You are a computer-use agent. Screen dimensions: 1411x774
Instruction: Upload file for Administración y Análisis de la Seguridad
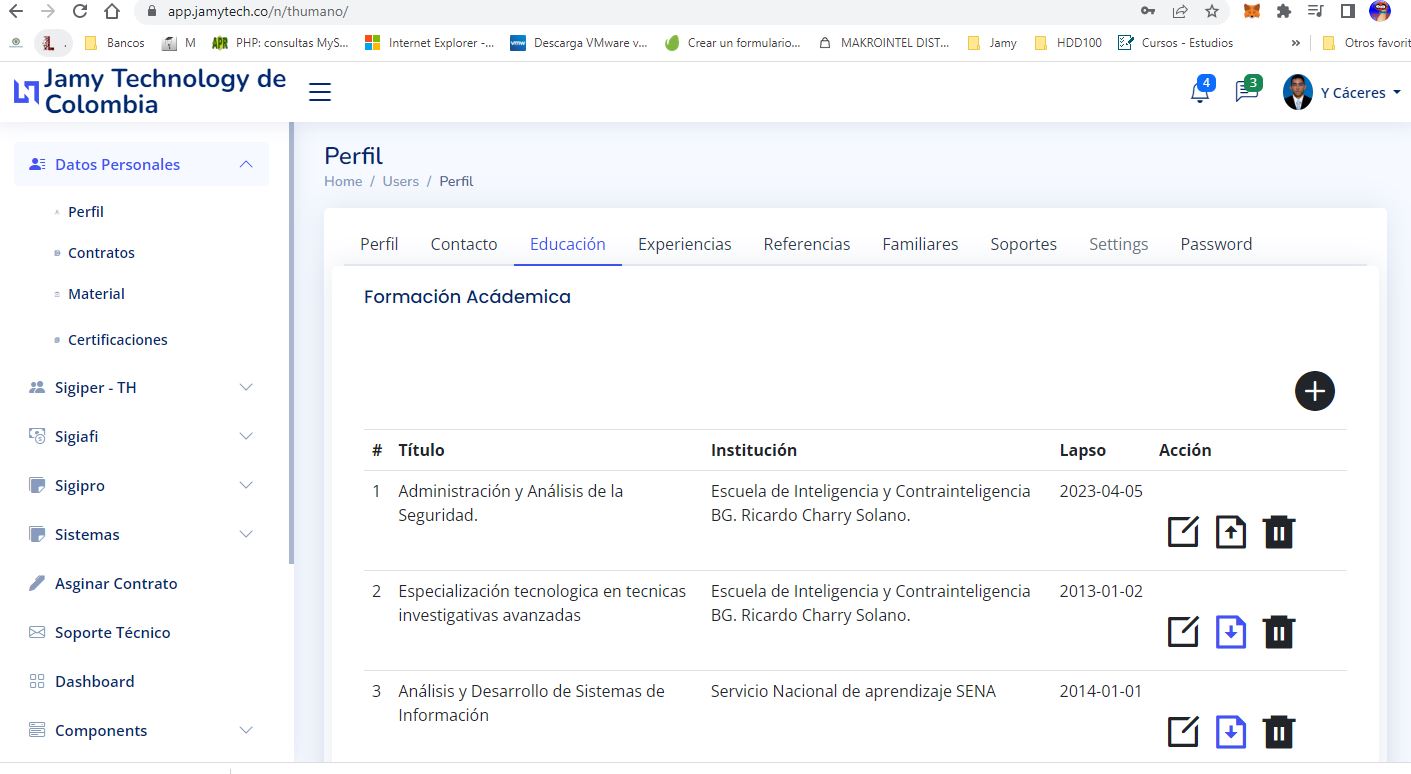[1230, 532]
